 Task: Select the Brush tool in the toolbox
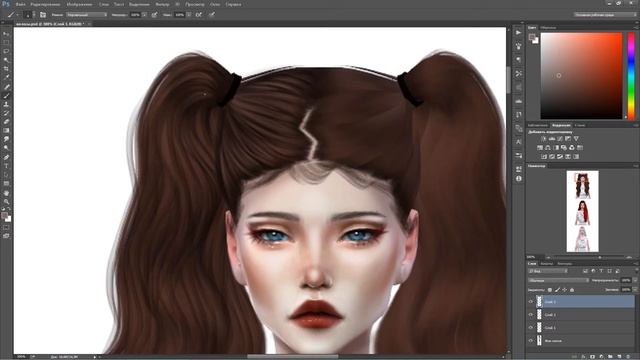[x=6, y=96]
